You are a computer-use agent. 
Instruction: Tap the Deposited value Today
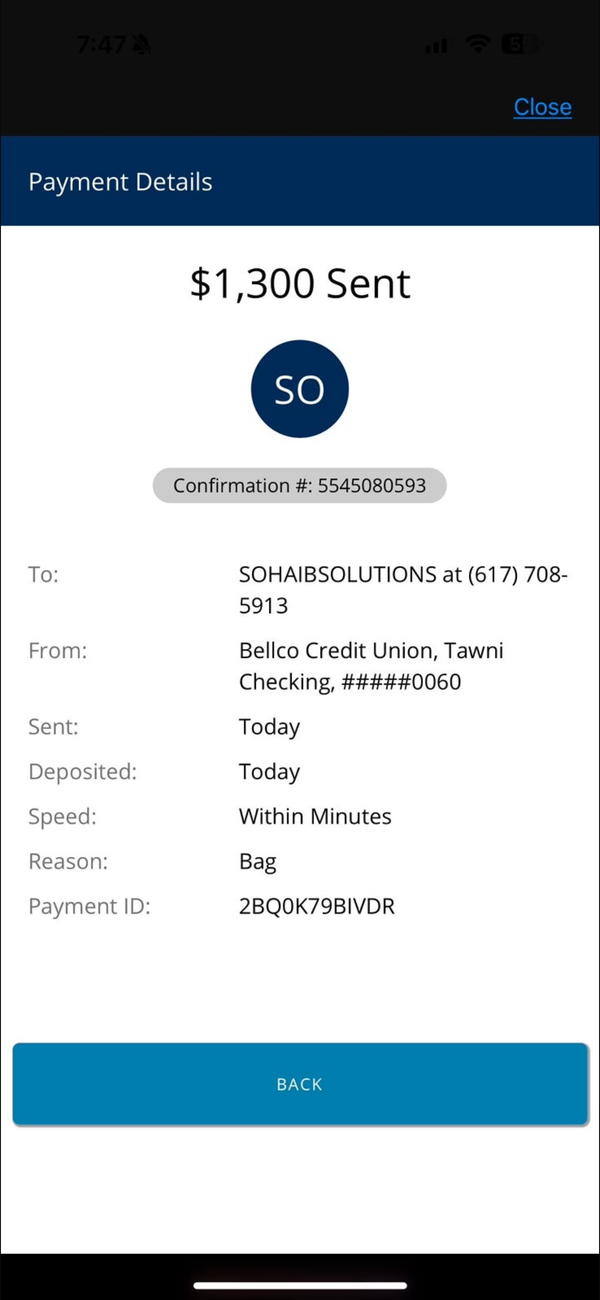[269, 772]
